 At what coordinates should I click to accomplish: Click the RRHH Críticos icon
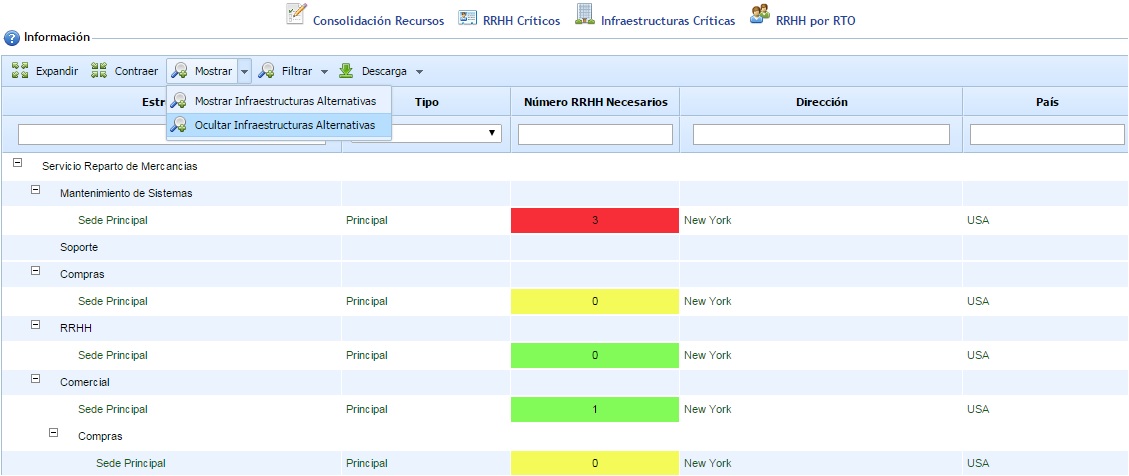(x=467, y=17)
